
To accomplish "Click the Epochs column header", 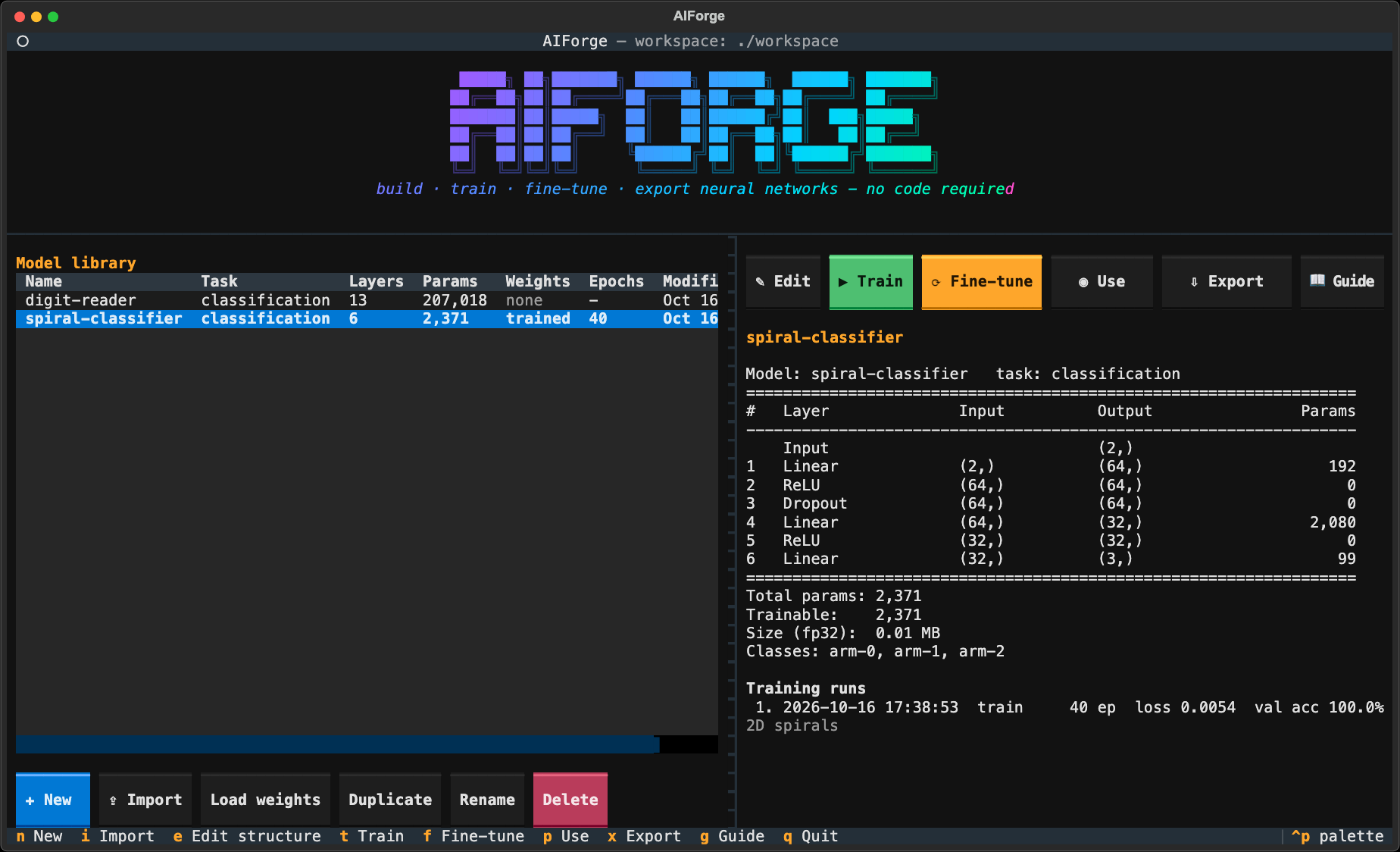I will point(617,281).
